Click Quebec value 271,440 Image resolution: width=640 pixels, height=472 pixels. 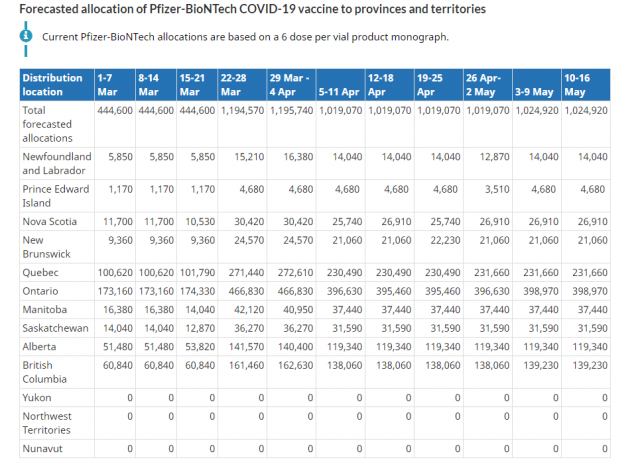pyautogui.click(x=247, y=272)
